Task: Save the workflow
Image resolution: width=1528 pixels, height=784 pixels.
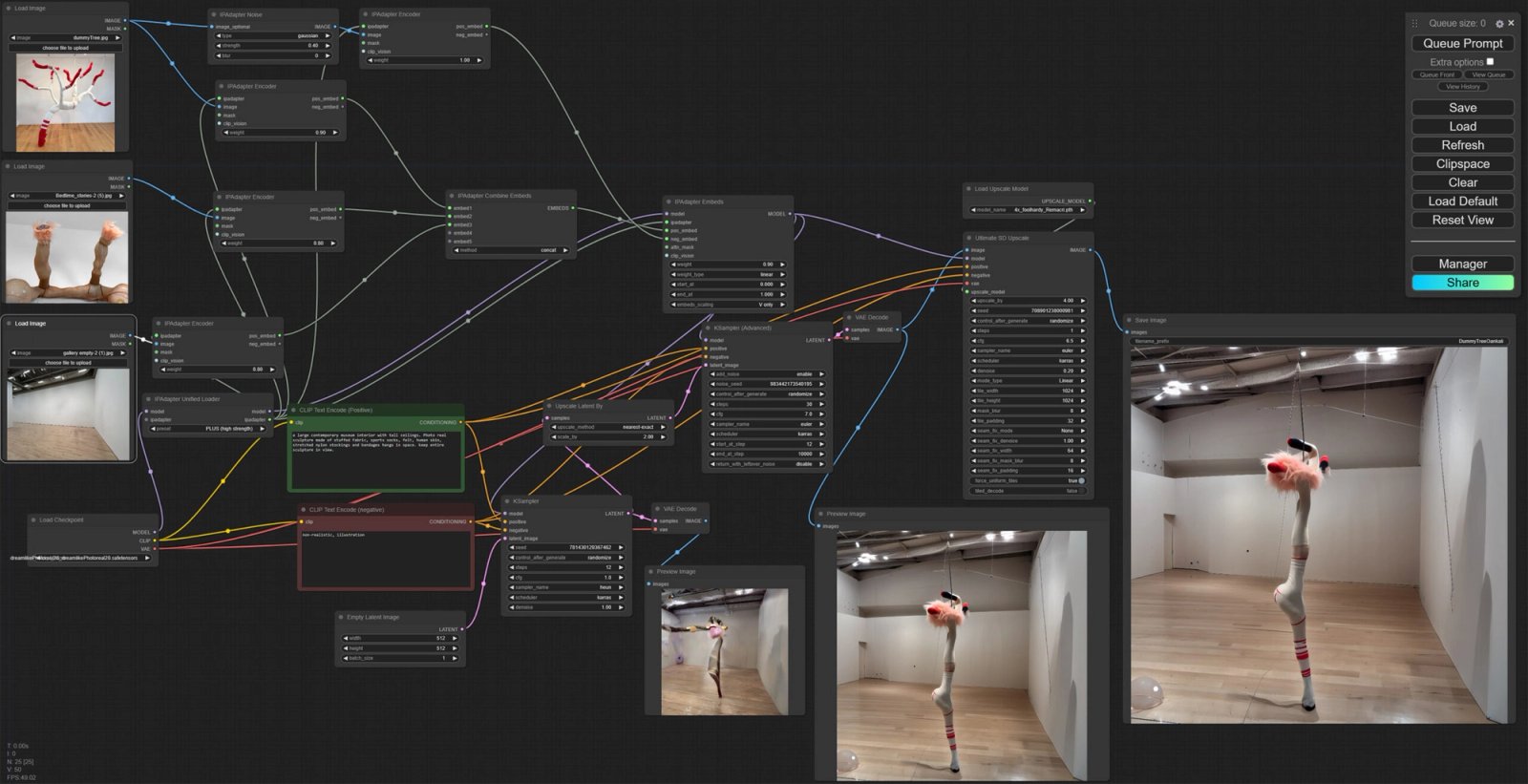Action: point(1462,108)
